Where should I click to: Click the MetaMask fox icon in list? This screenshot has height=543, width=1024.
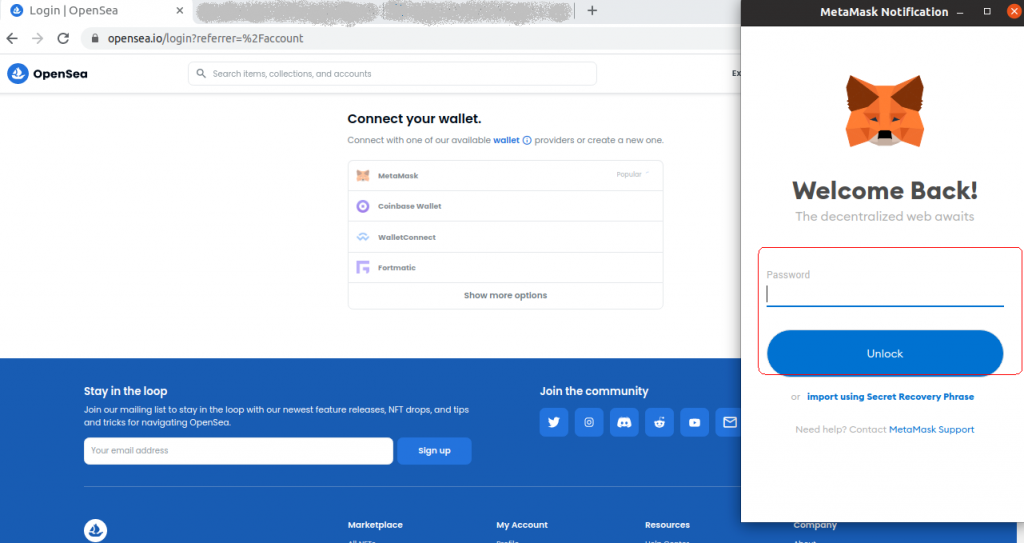[362, 176]
